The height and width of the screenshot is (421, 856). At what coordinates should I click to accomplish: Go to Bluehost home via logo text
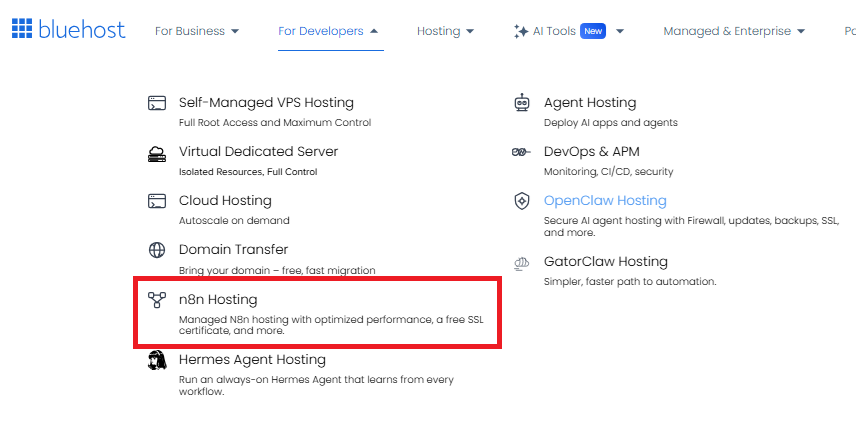(x=82, y=29)
